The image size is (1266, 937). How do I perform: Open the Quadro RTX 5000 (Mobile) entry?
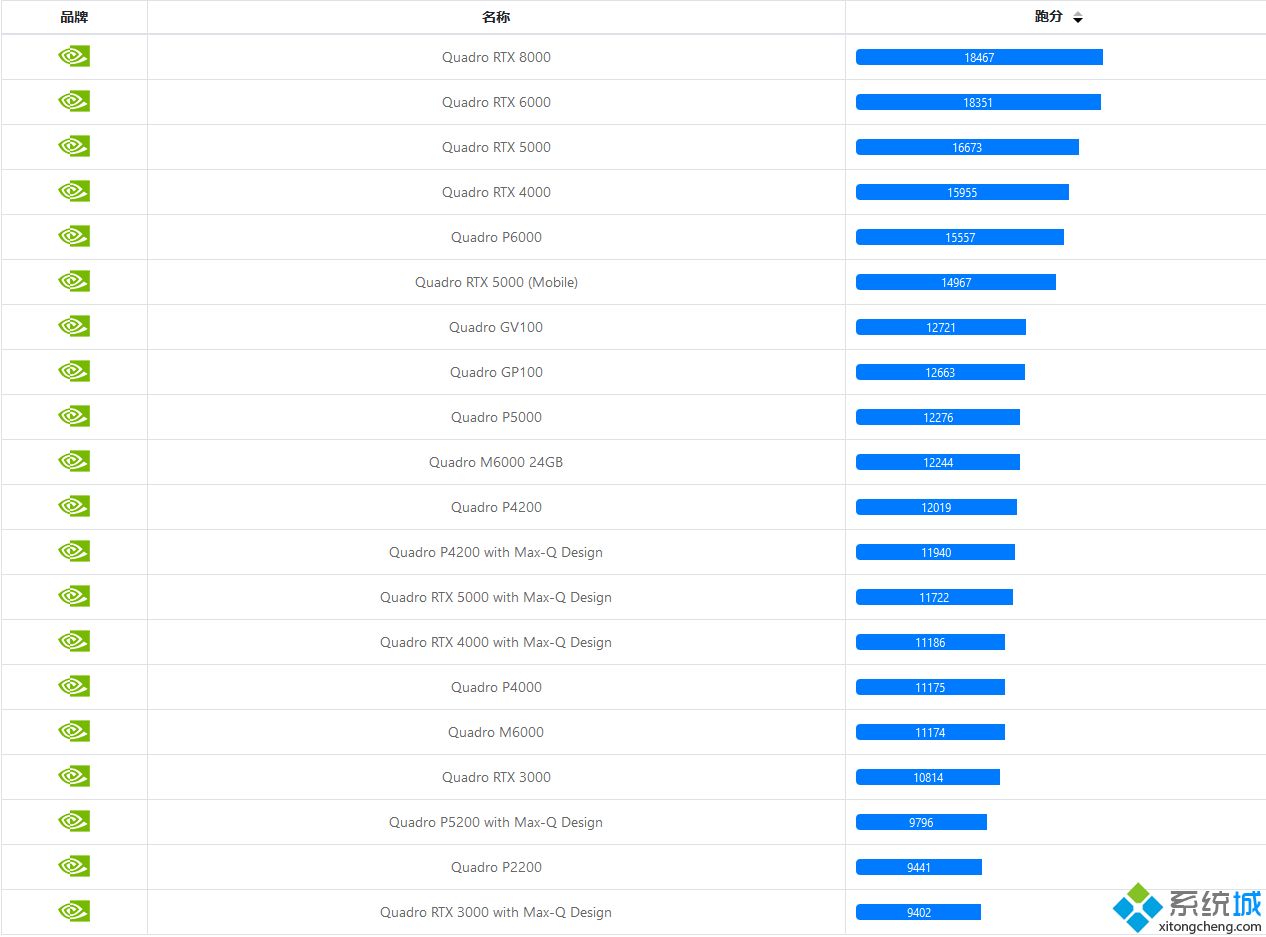496,282
